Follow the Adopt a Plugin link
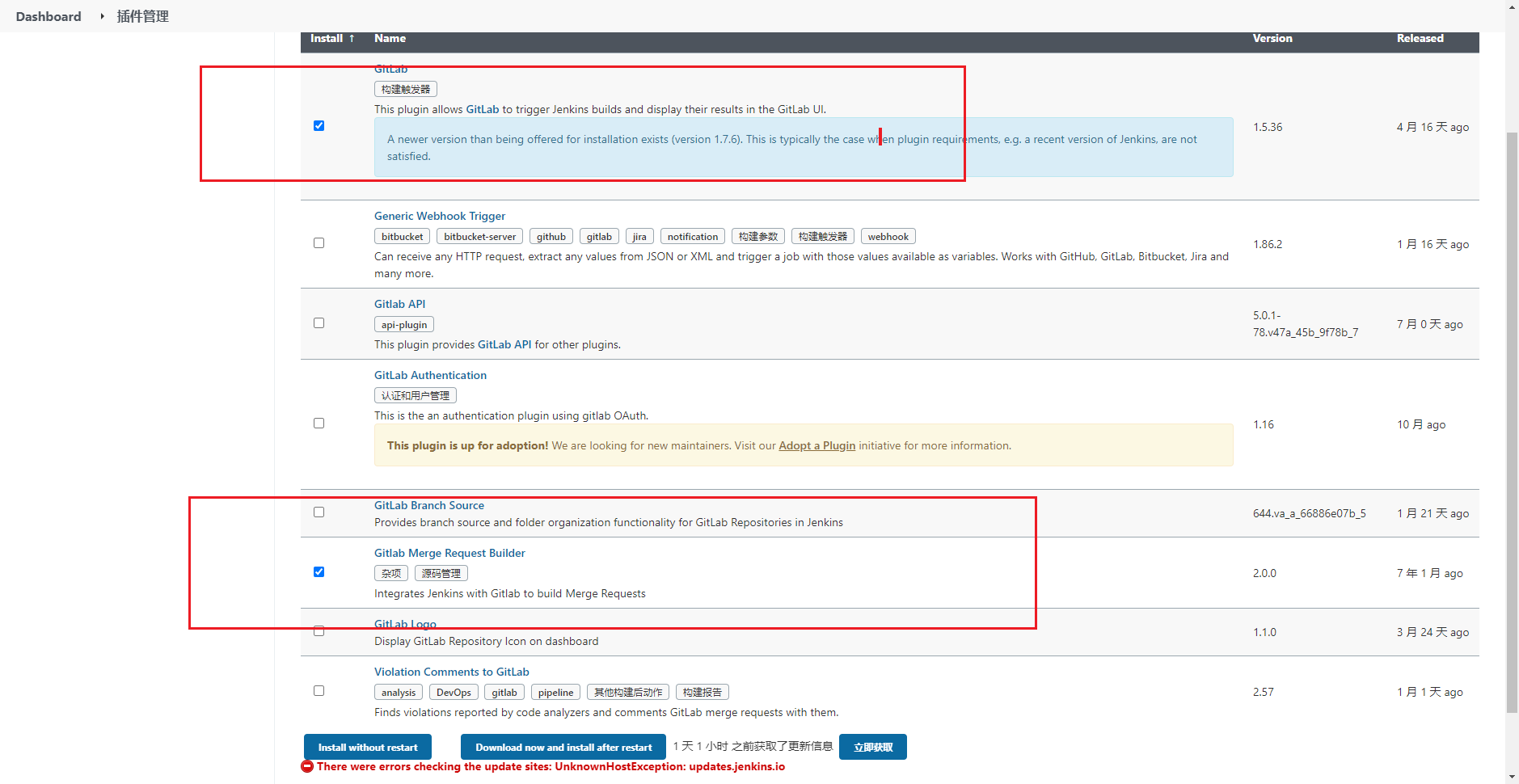 pyautogui.click(x=816, y=445)
